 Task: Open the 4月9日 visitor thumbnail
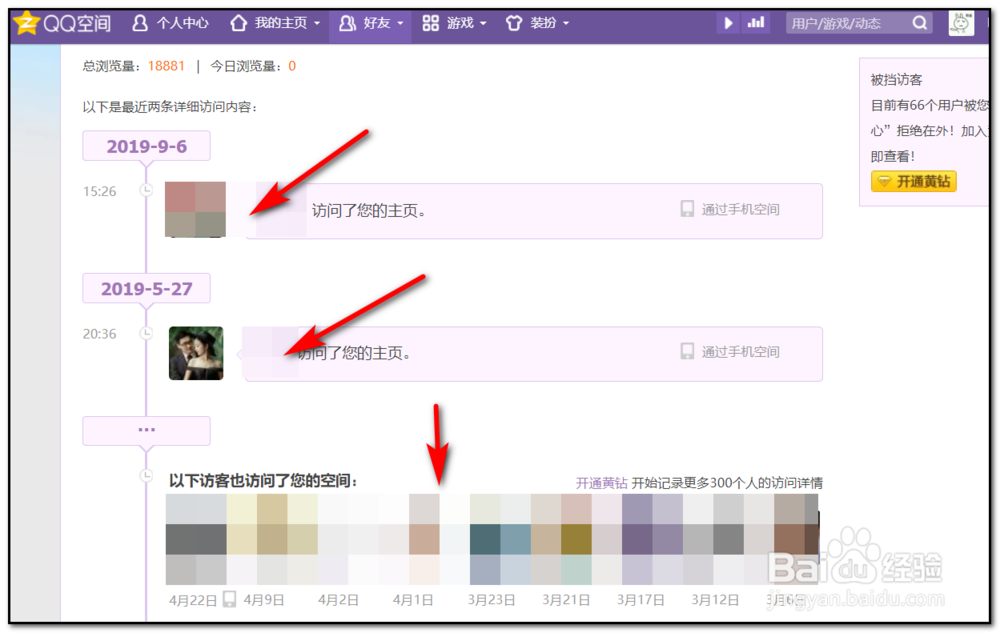270,539
